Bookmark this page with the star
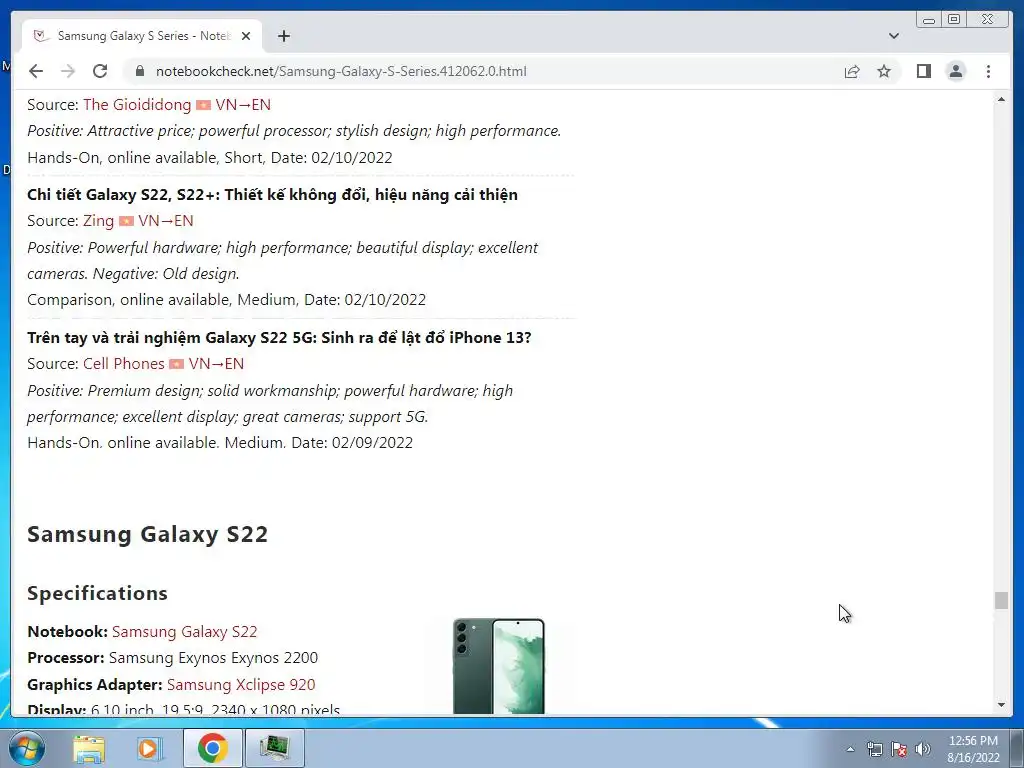Image resolution: width=1024 pixels, height=768 pixels. (884, 71)
